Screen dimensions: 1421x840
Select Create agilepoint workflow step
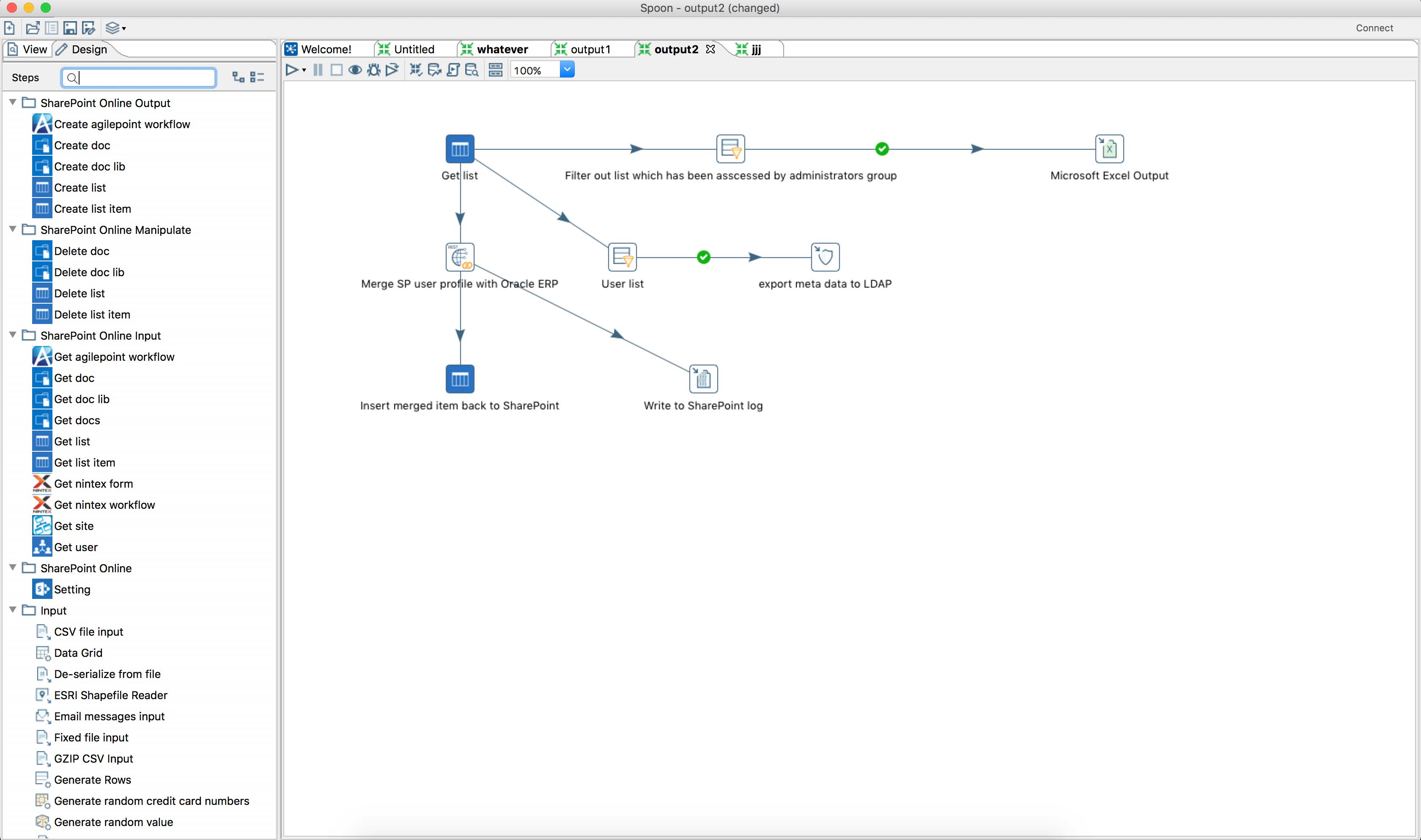click(112, 124)
